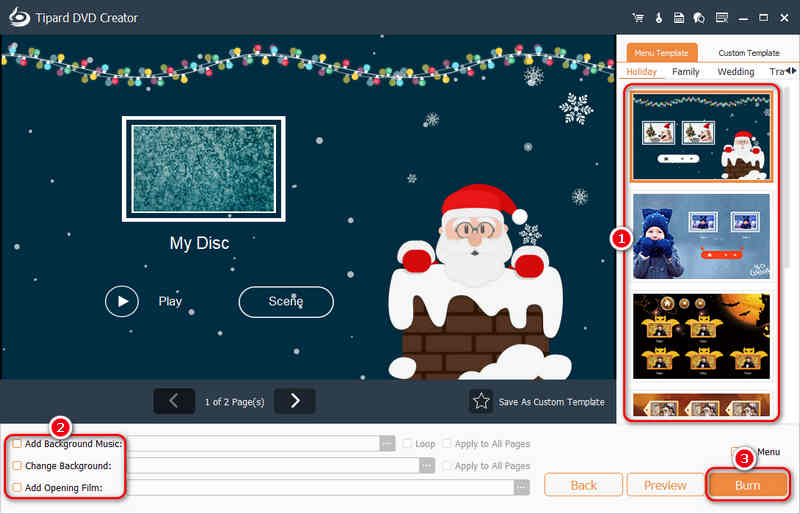This screenshot has height=514, width=800.
Task: Click the save project disk icon
Action: click(x=679, y=18)
